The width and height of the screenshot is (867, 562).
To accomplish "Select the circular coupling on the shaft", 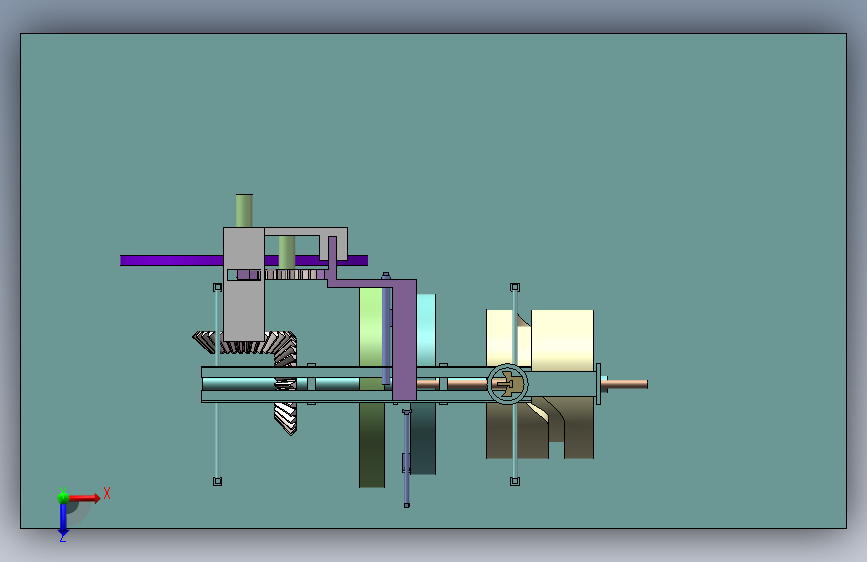I will (x=508, y=383).
